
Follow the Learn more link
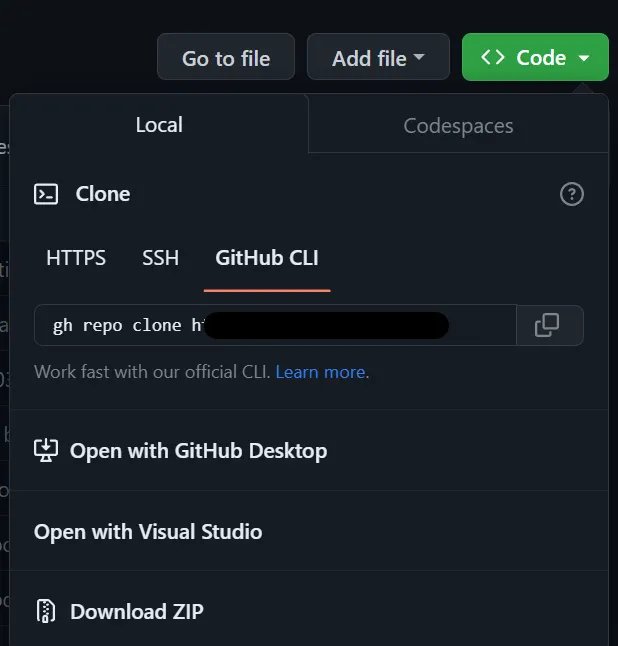(321, 372)
